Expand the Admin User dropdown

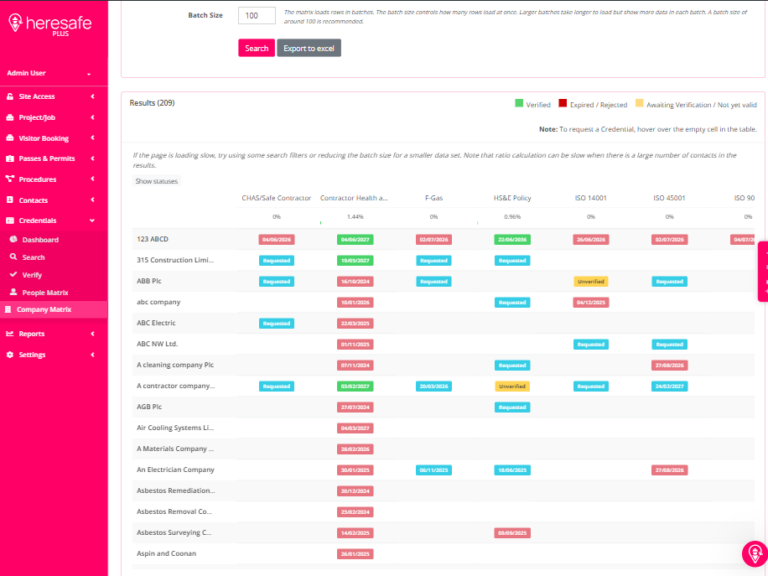(x=89, y=74)
